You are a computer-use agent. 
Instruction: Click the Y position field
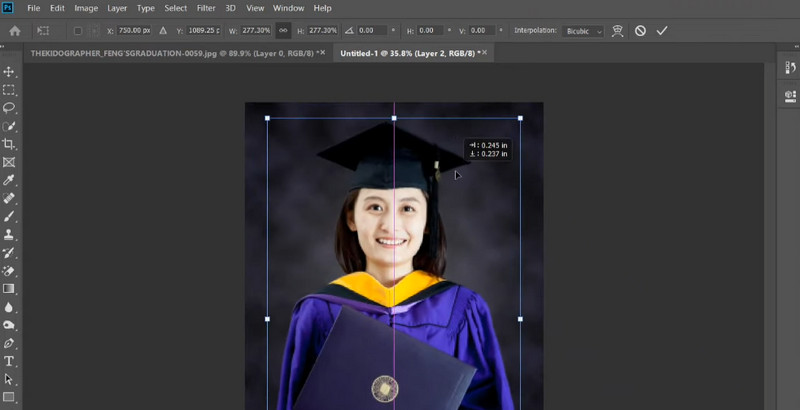[x=203, y=31]
